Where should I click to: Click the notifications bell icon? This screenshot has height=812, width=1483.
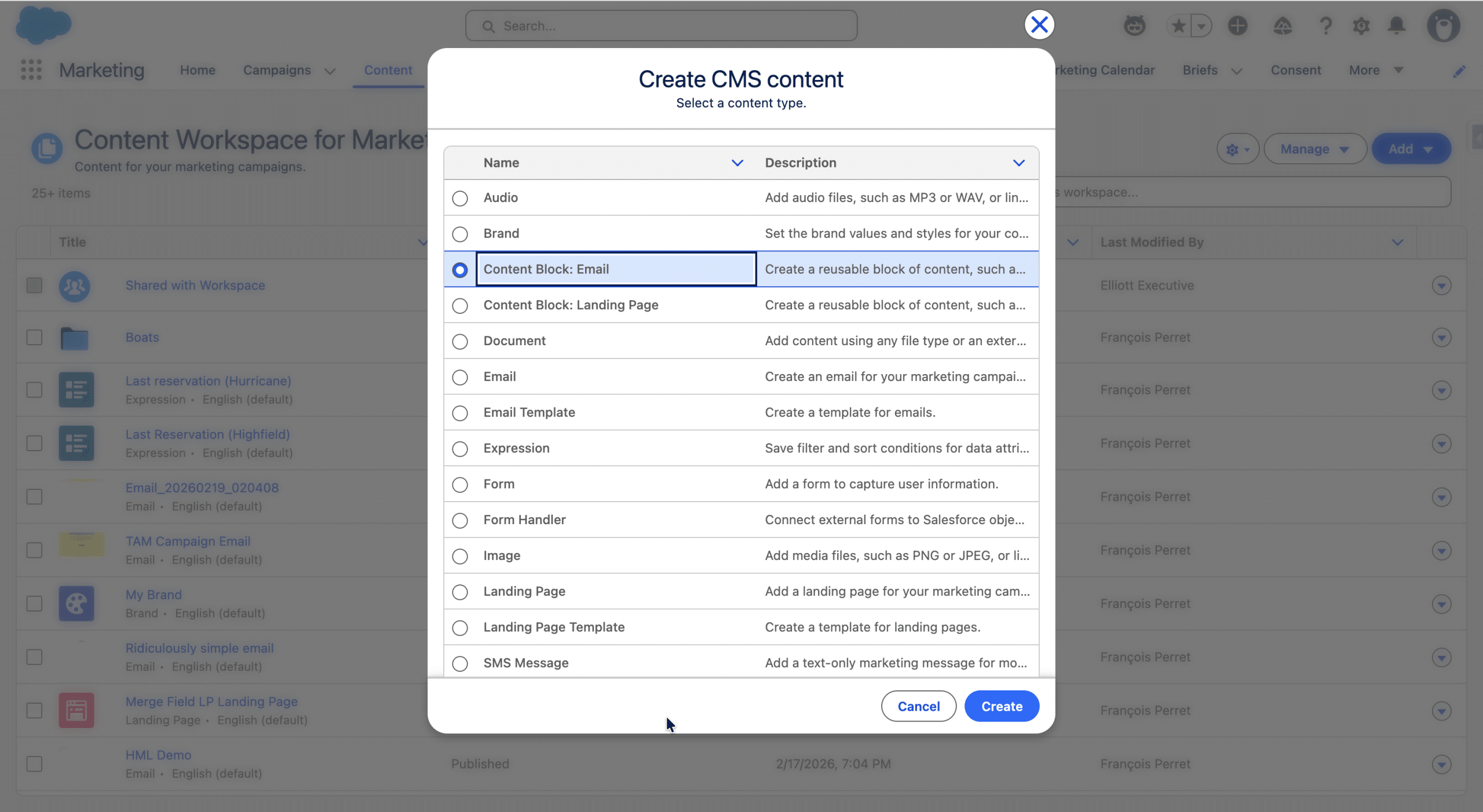click(1397, 26)
